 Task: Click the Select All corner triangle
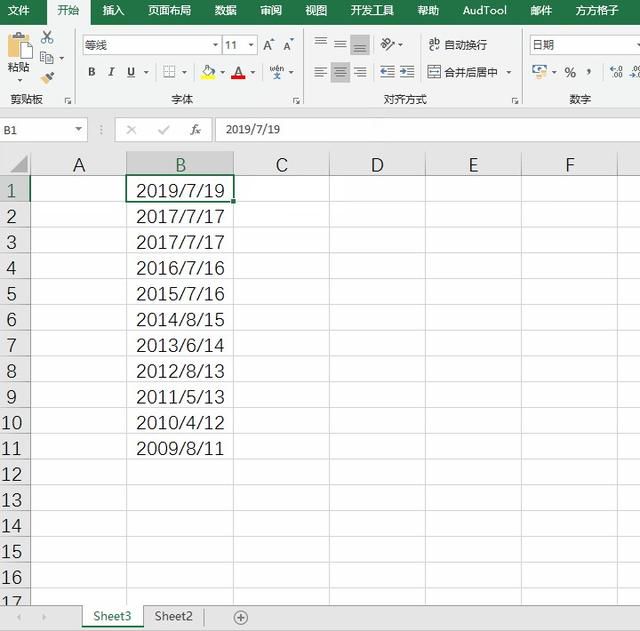point(19,164)
